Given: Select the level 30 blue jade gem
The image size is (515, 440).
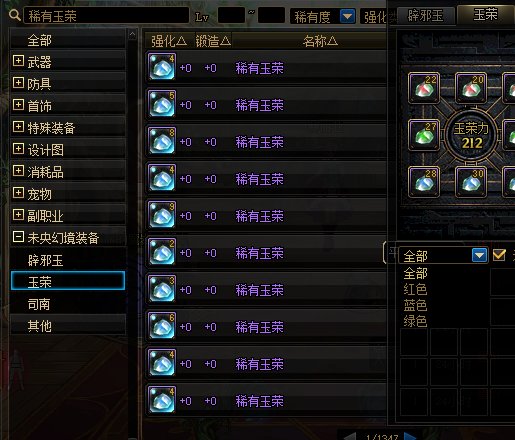Looking at the screenshot, I should [471, 182].
